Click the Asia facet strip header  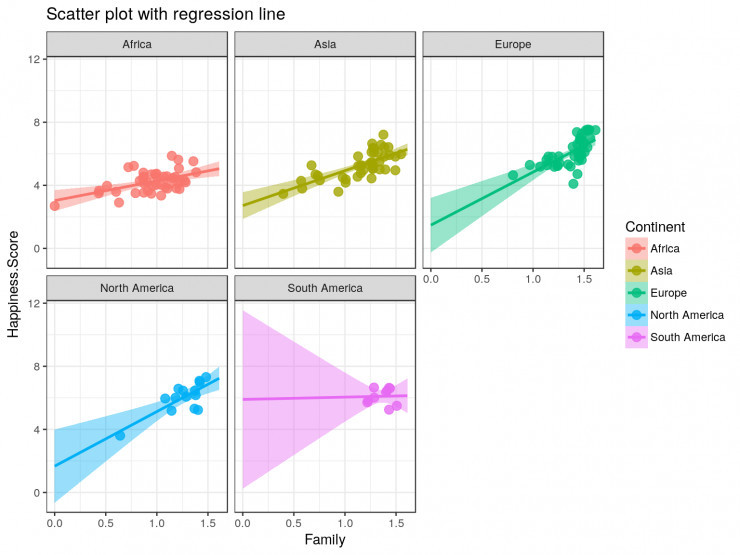tap(325, 45)
